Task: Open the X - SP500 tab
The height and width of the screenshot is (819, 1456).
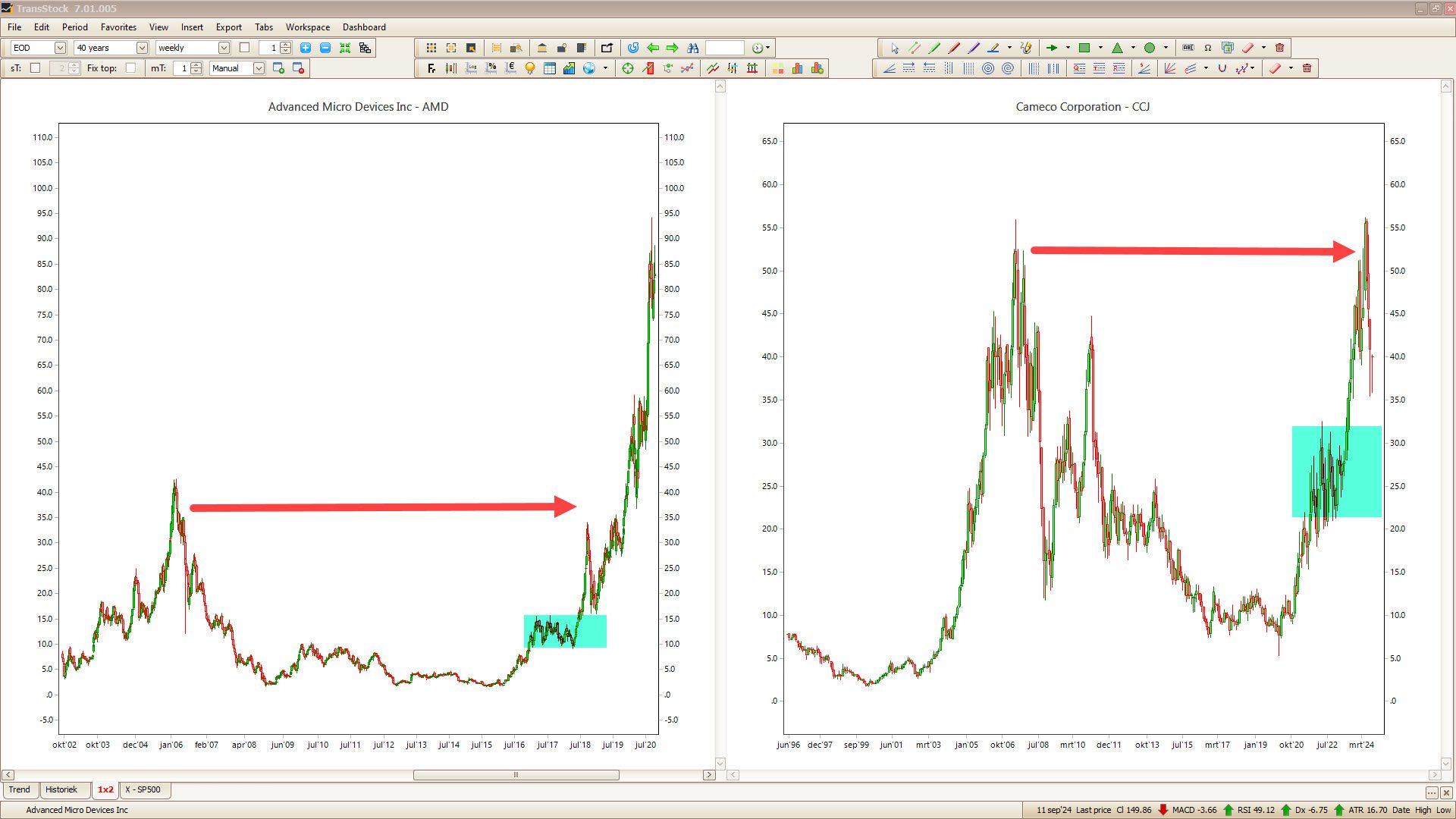Action: pyautogui.click(x=143, y=789)
